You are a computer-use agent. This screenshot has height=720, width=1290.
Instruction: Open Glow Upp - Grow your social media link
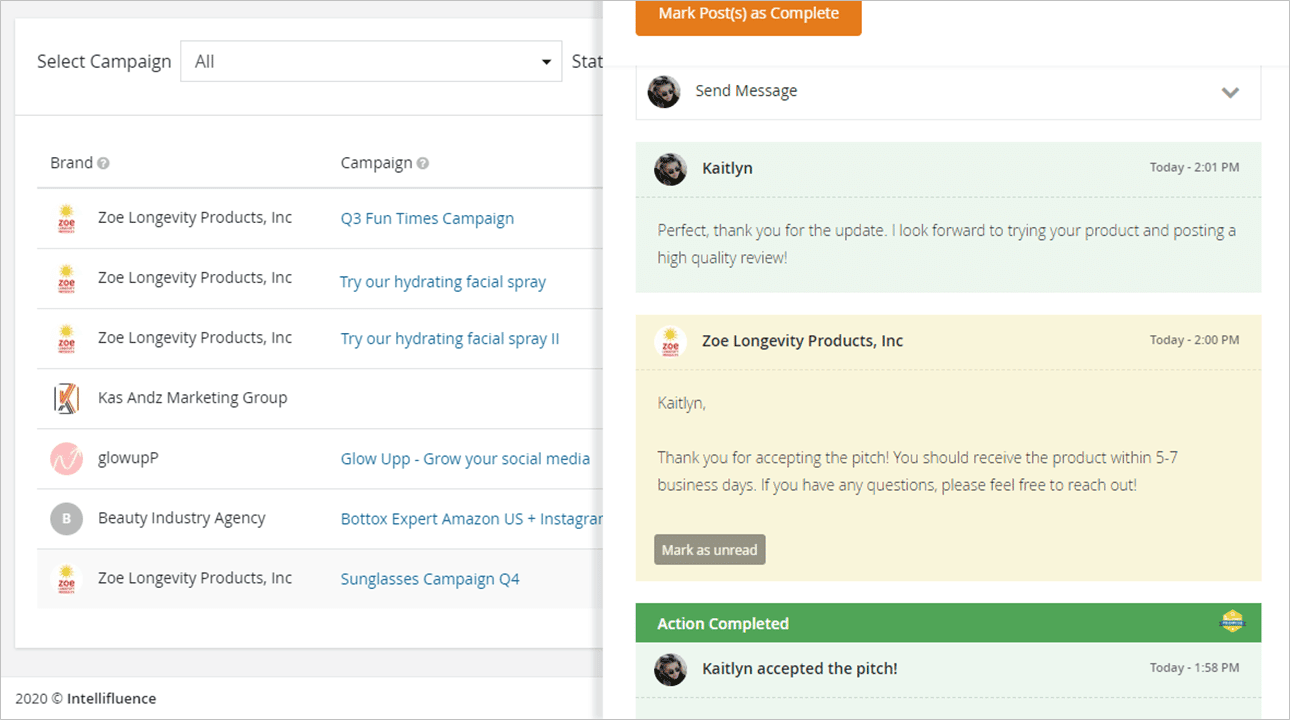pos(465,459)
